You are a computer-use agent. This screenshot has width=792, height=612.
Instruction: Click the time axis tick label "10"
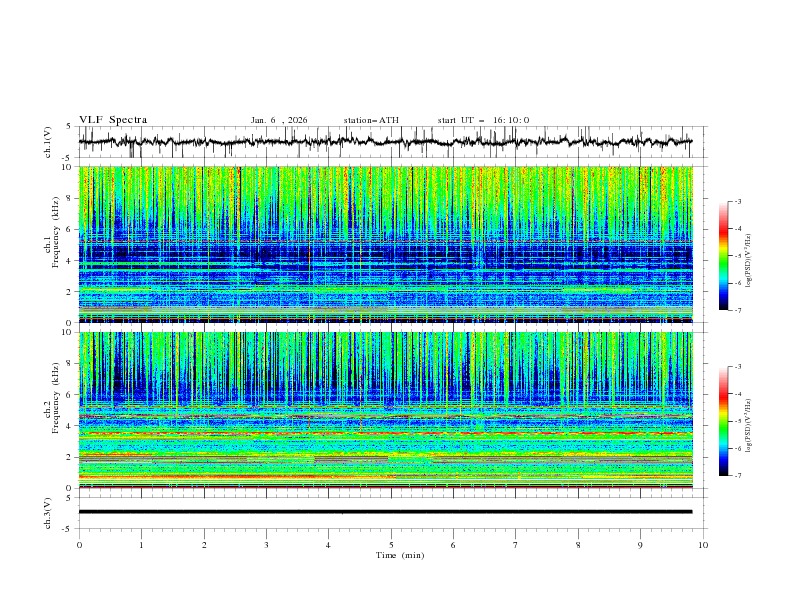click(x=703, y=545)
